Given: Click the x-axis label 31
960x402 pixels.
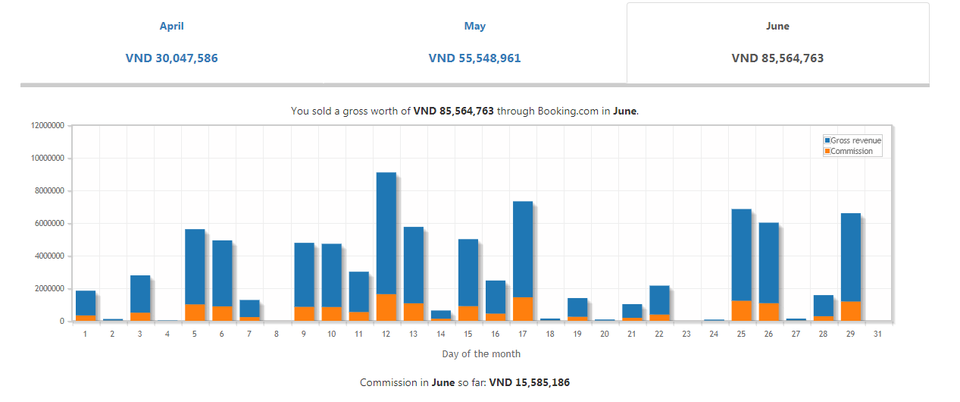Looking at the screenshot, I should pos(877,334).
